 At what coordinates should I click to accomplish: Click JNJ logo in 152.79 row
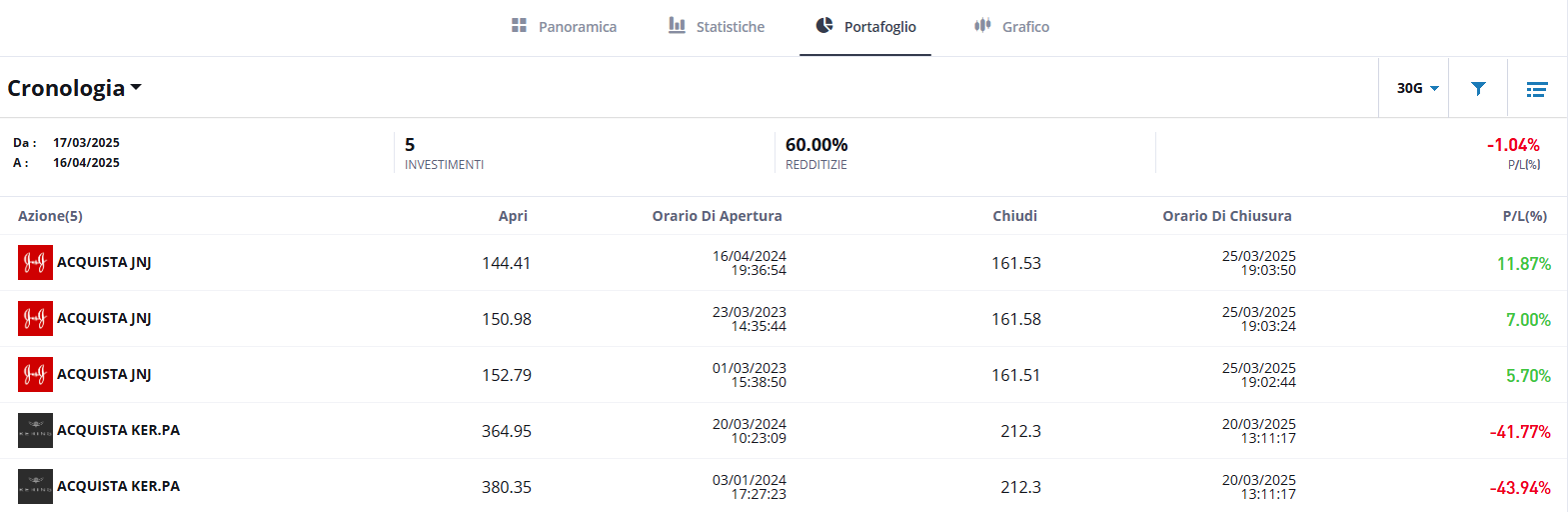[x=35, y=374]
